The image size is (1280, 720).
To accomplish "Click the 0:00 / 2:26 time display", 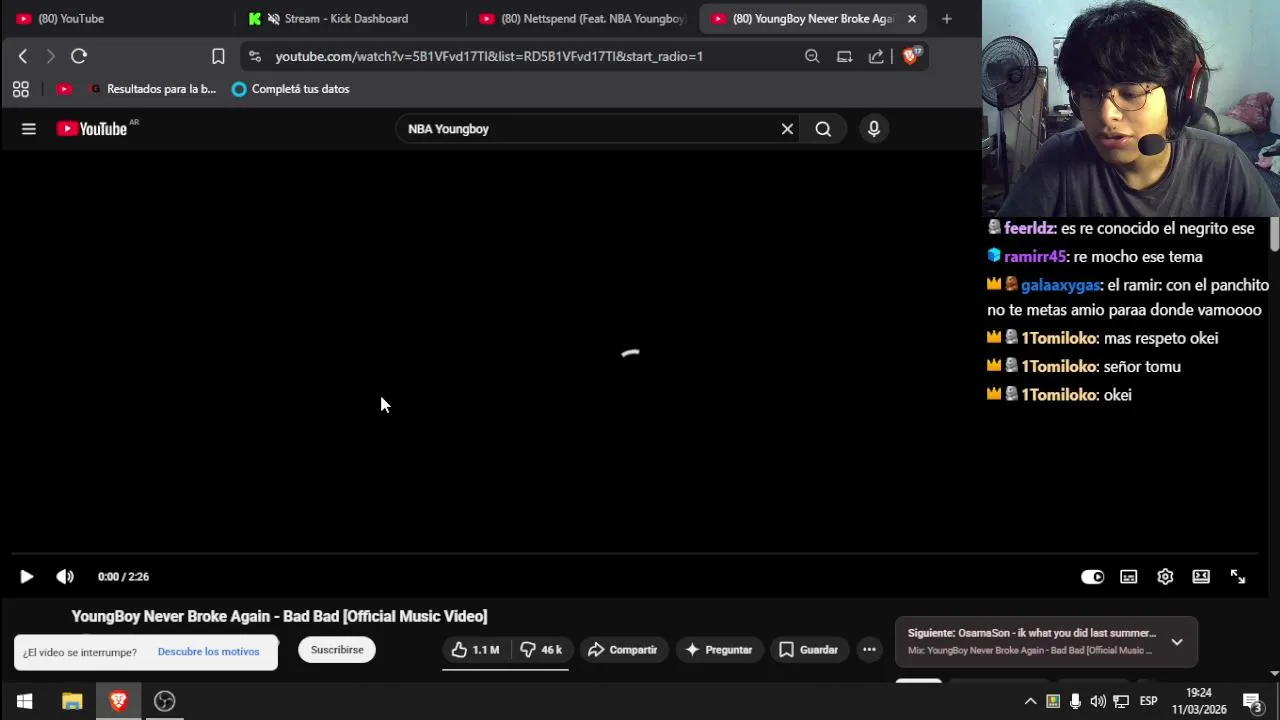I will 123,576.
